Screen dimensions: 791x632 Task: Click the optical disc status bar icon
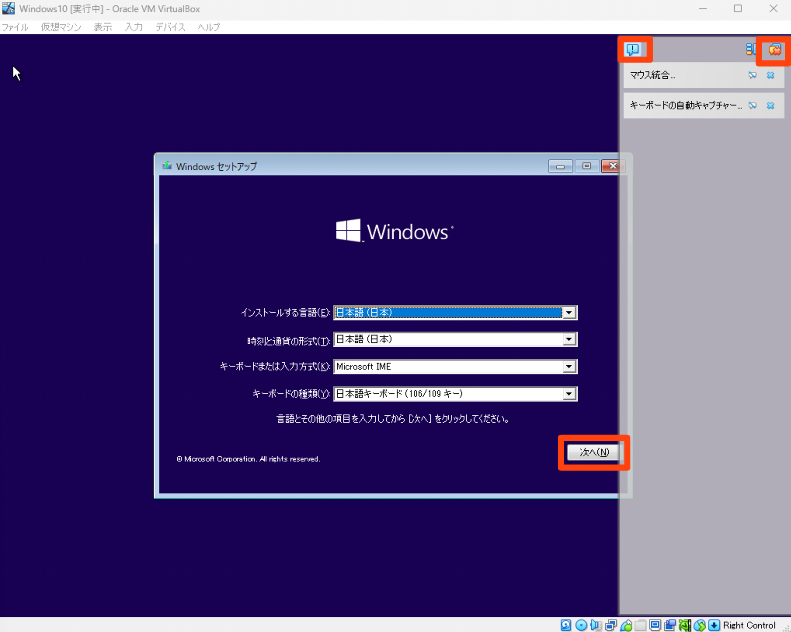point(581,625)
